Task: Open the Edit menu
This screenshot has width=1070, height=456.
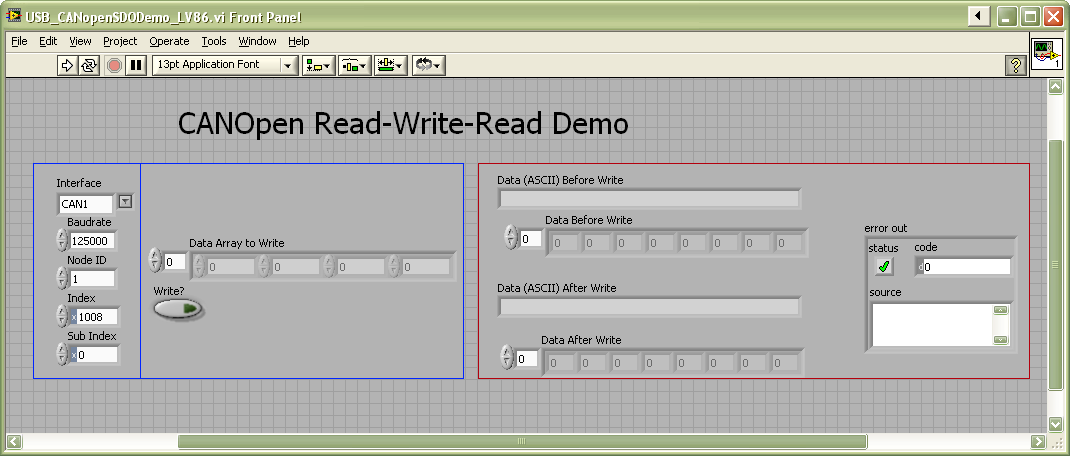Action: (x=48, y=41)
